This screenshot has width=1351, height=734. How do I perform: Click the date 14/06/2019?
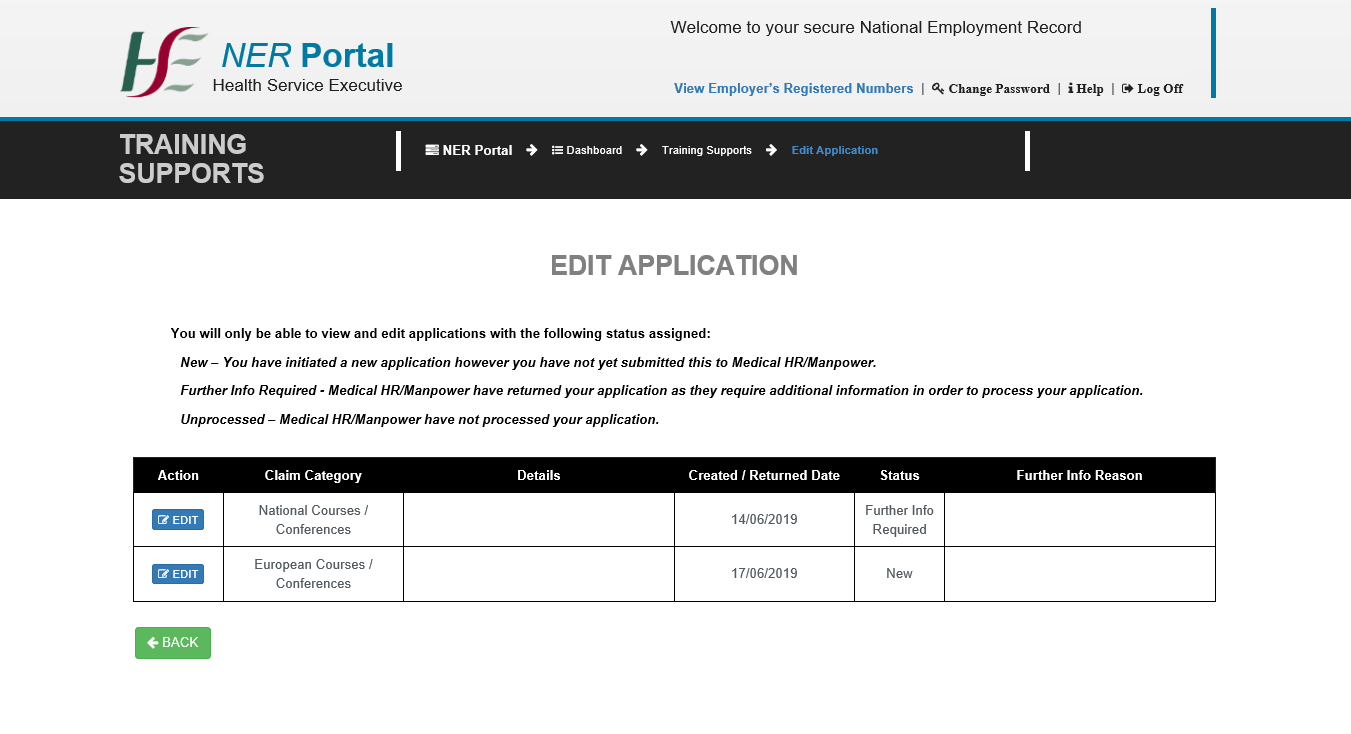(764, 520)
